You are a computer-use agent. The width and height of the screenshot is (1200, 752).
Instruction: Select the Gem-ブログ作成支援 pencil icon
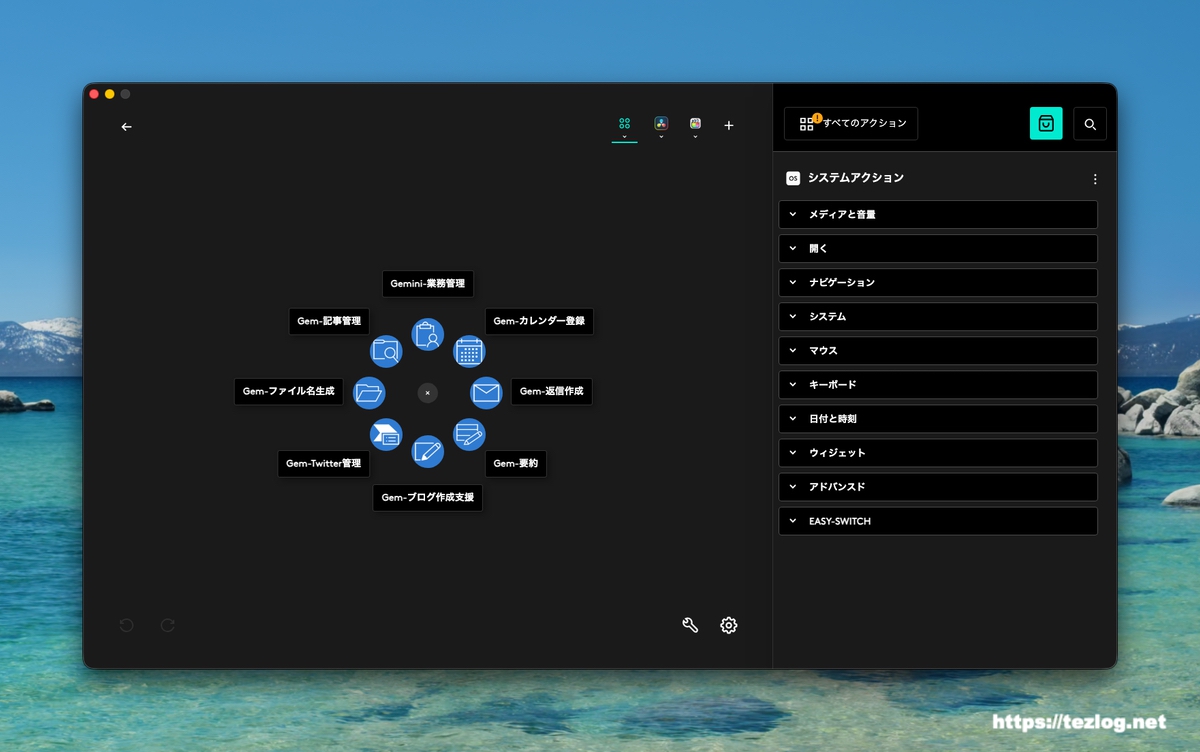point(428,452)
